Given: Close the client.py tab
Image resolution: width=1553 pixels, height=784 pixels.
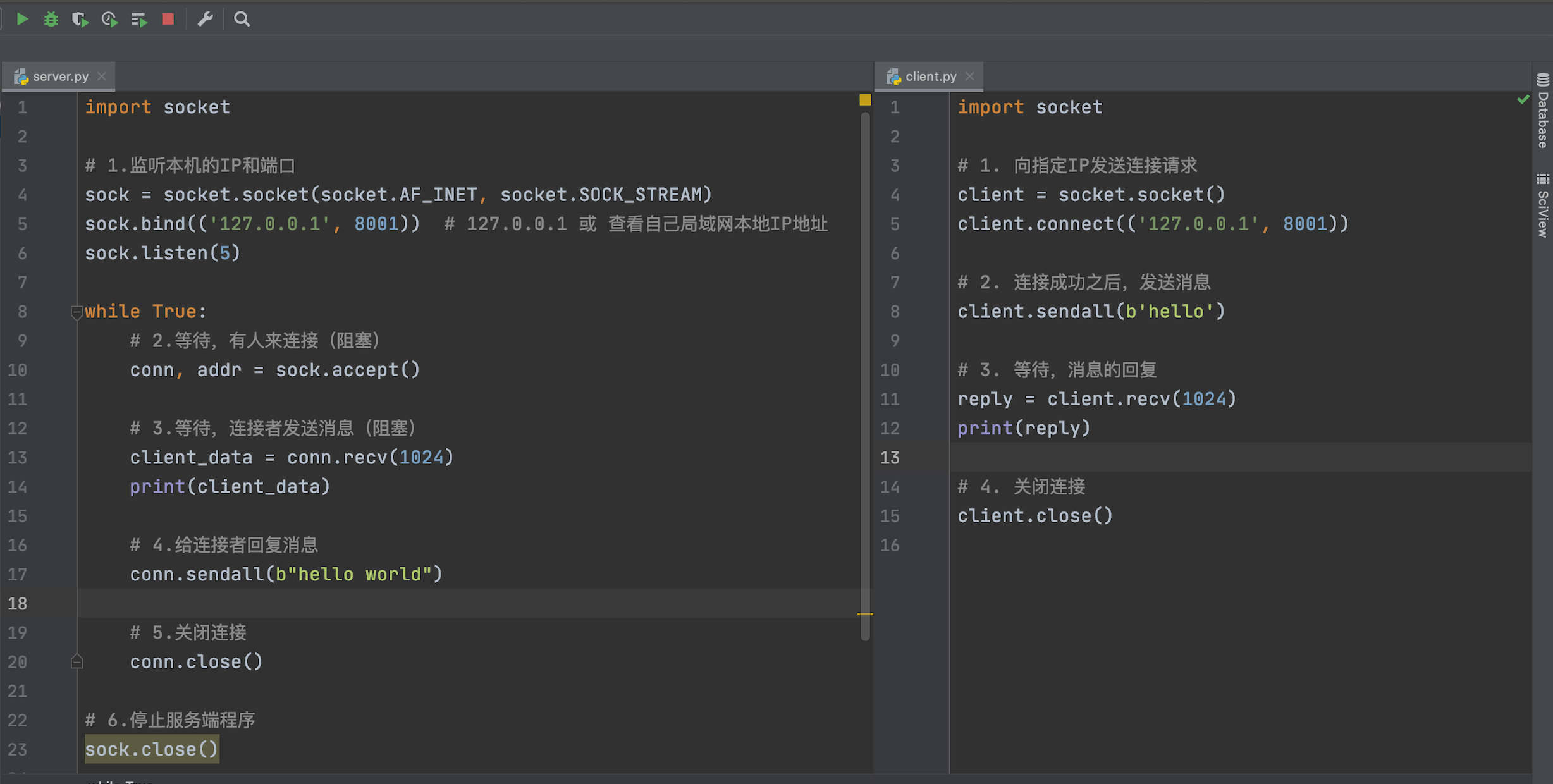Looking at the screenshot, I should click(970, 77).
